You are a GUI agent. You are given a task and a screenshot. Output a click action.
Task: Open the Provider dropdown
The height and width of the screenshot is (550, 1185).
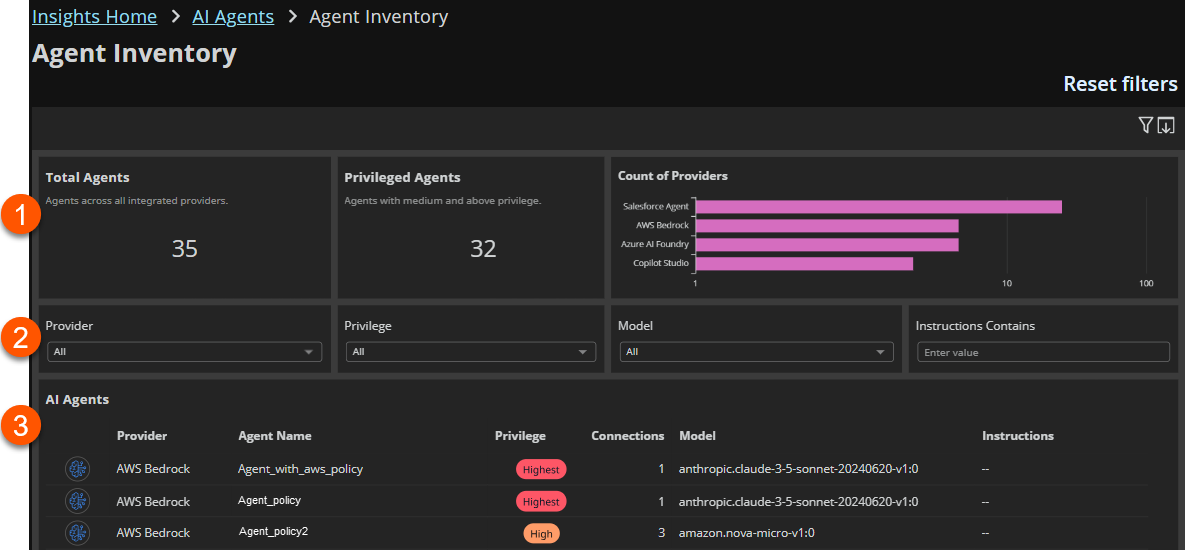(x=184, y=352)
